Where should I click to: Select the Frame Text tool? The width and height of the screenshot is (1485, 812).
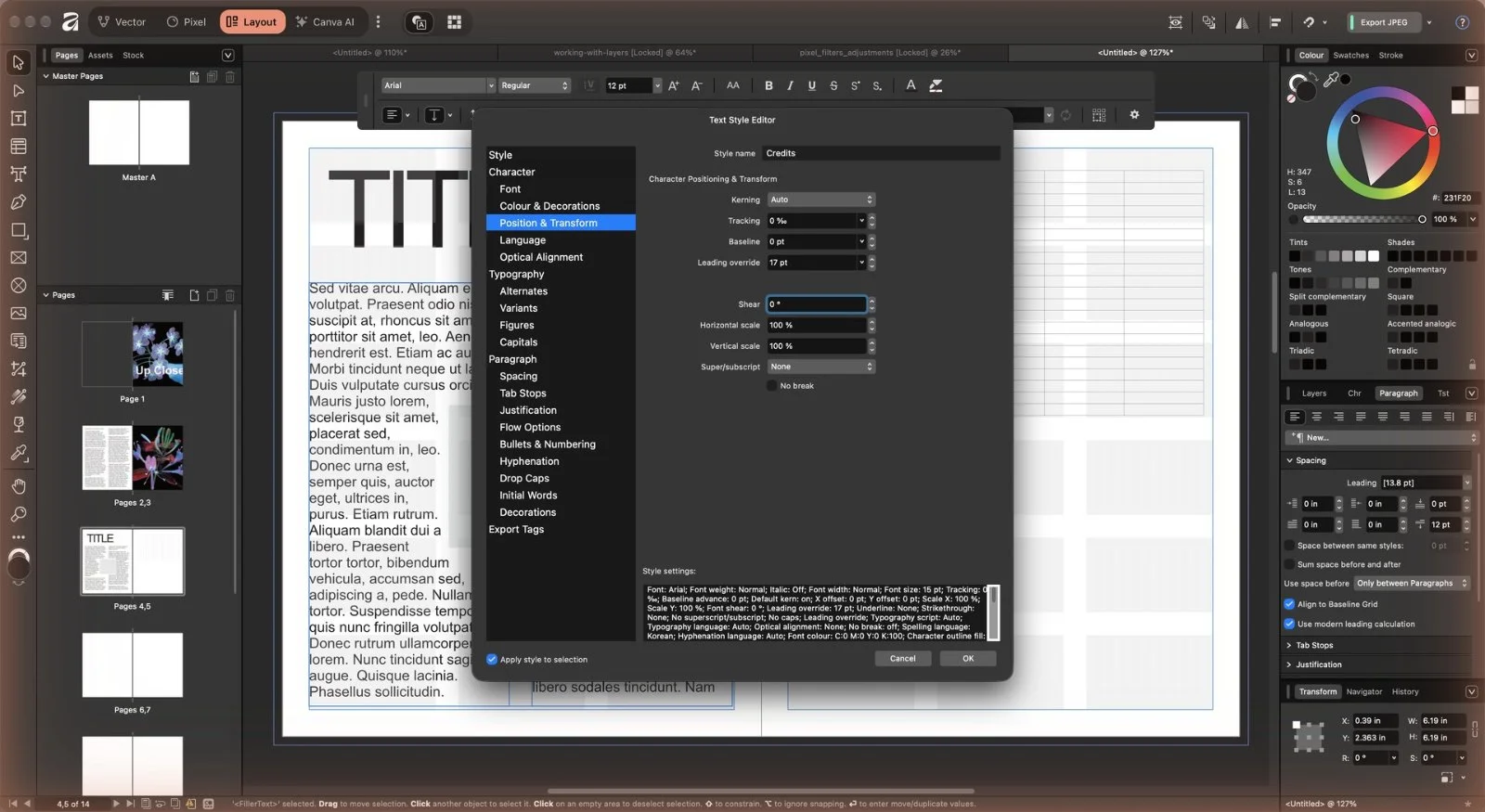[x=18, y=119]
